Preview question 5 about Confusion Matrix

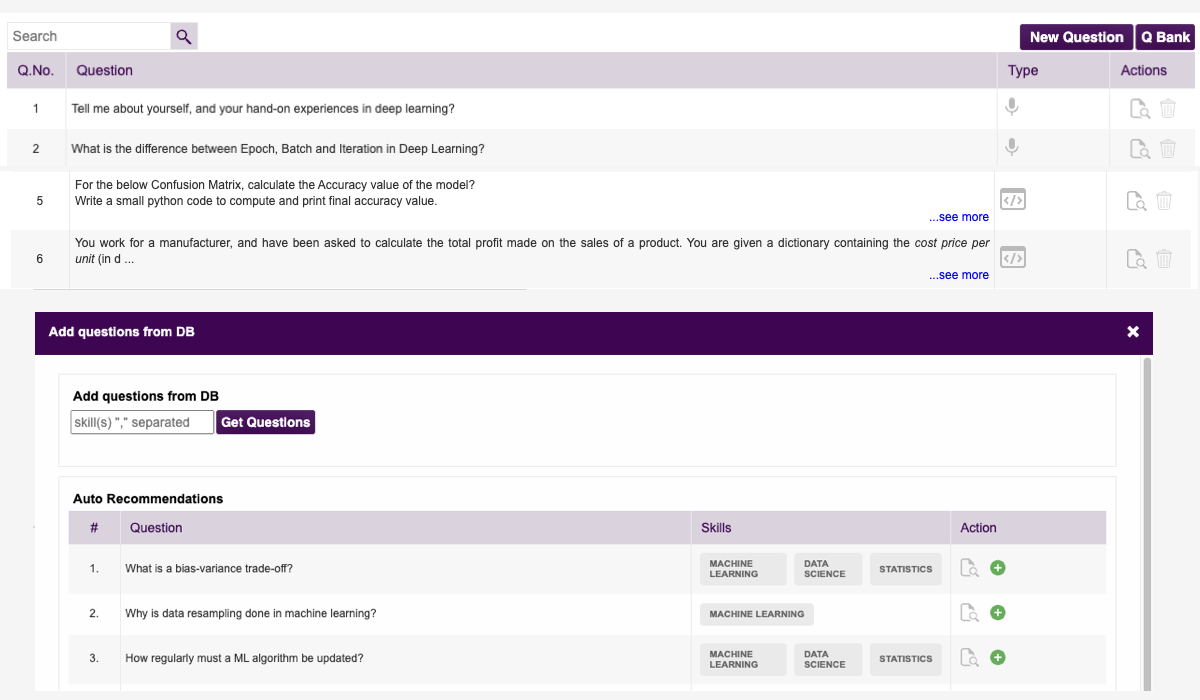(1136, 201)
